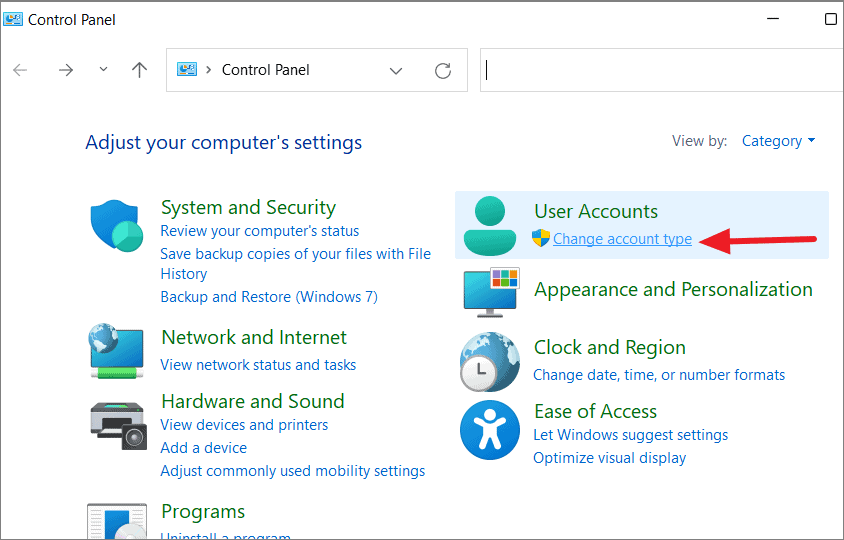Click Control Panel in the address breadcrumb

266,70
